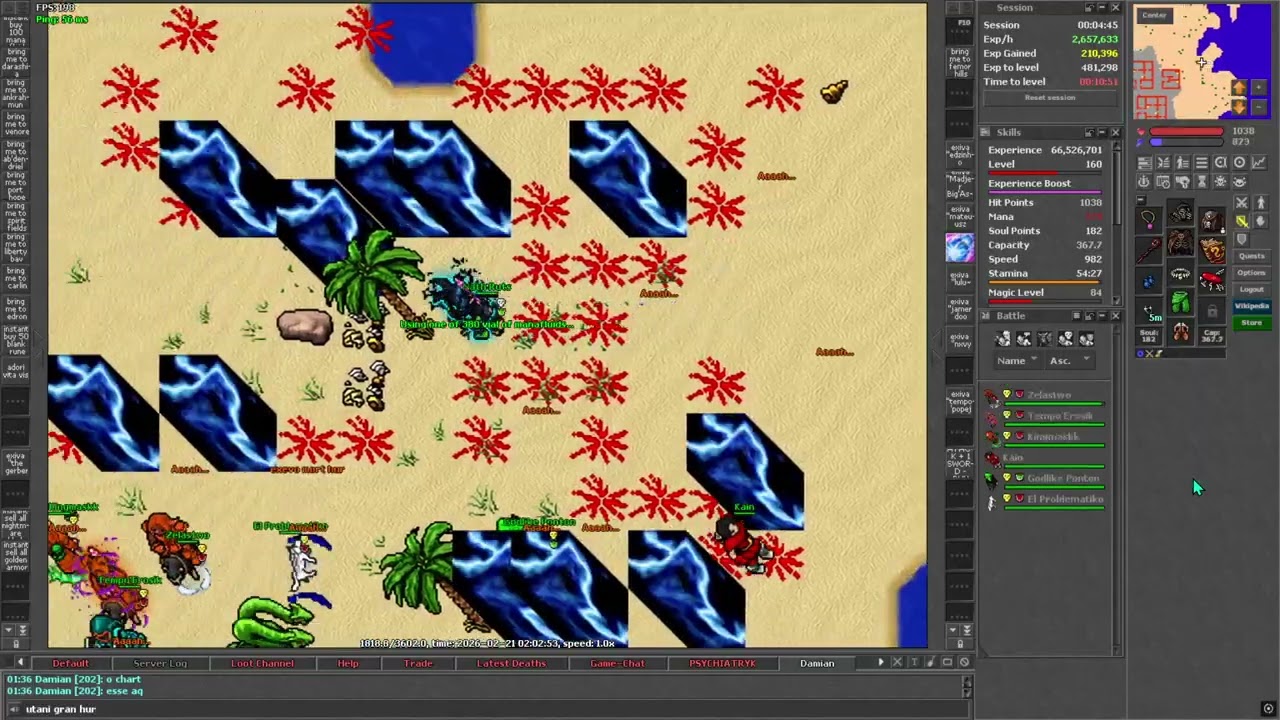1280x720 pixels.
Task: Click the calendar clock icon in sidebar
Action: (1163, 181)
